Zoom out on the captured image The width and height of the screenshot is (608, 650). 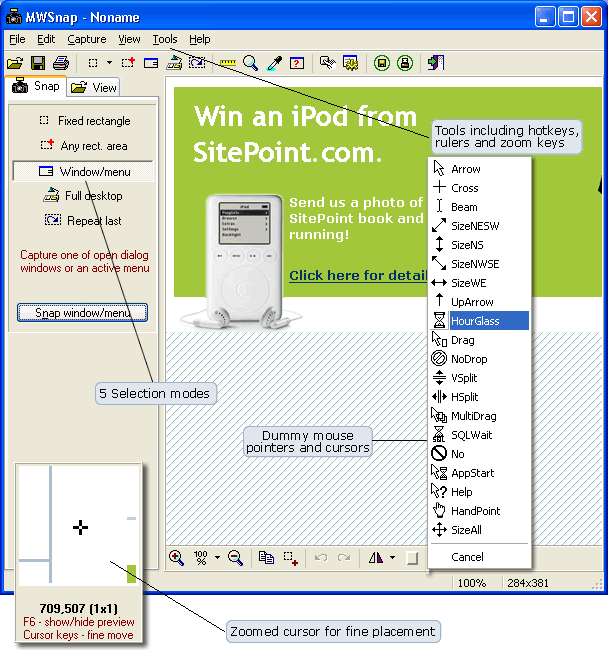(x=235, y=558)
